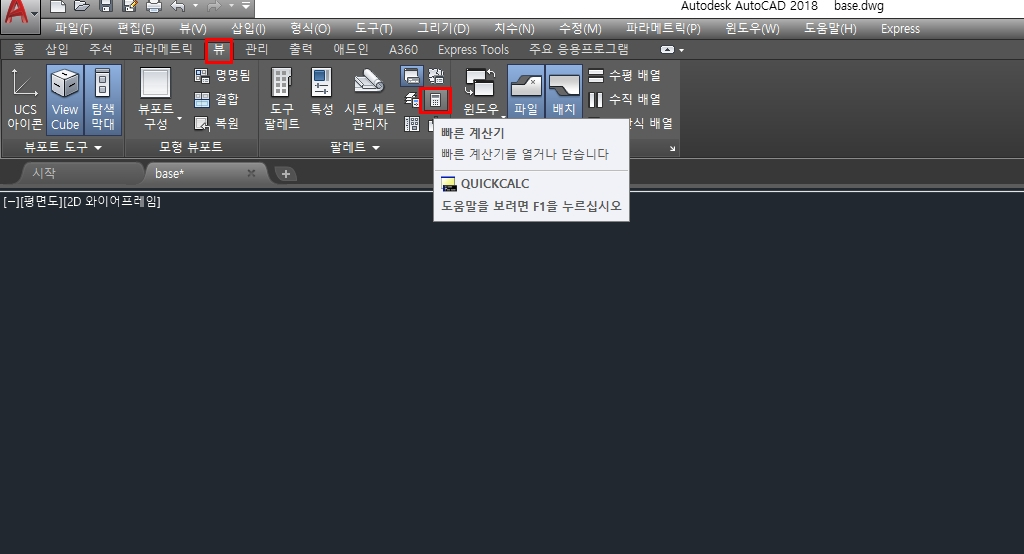Open the 도움말(H) menu
Image resolution: width=1024 pixels, height=554 pixels.
(830, 29)
